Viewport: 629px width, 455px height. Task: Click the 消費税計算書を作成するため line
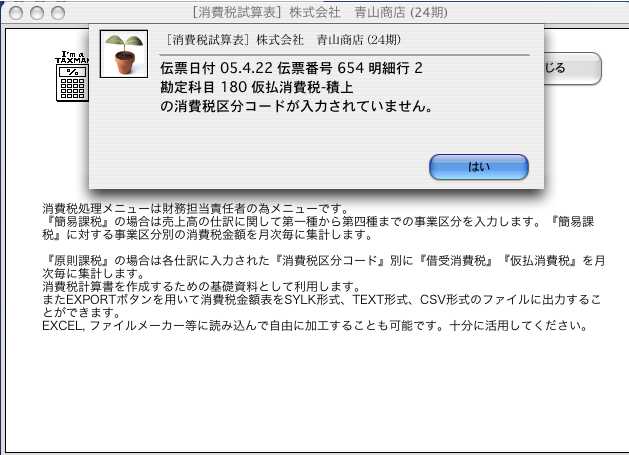point(202,286)
